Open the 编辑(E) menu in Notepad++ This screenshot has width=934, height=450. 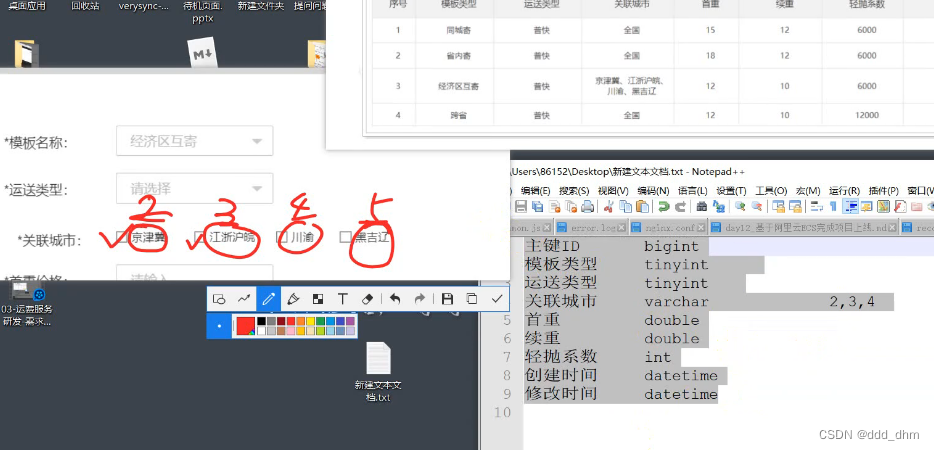pyautogui.click(x=536, y=191)
